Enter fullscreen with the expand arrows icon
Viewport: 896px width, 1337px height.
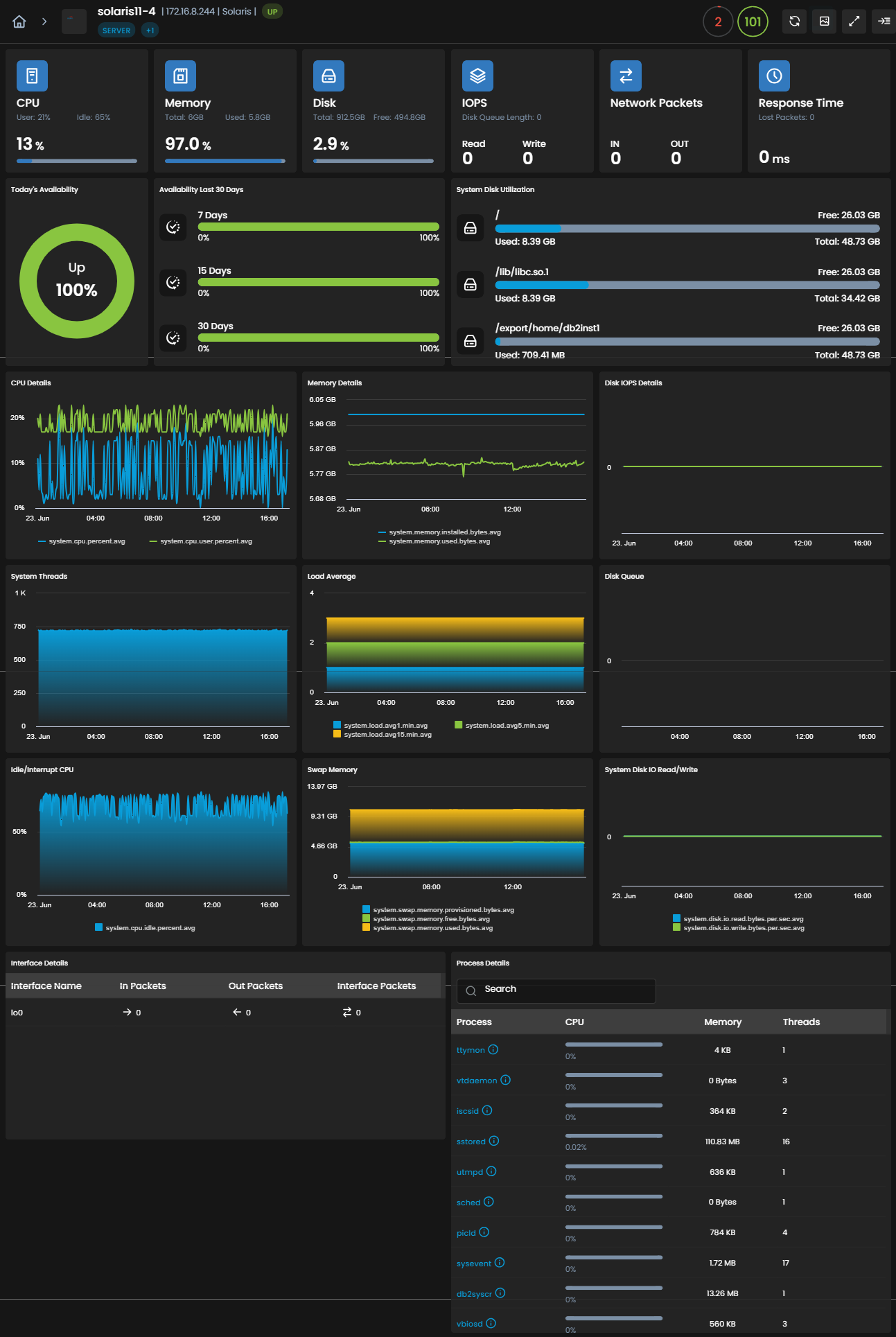pyautogui.click(x=854, y=21)
